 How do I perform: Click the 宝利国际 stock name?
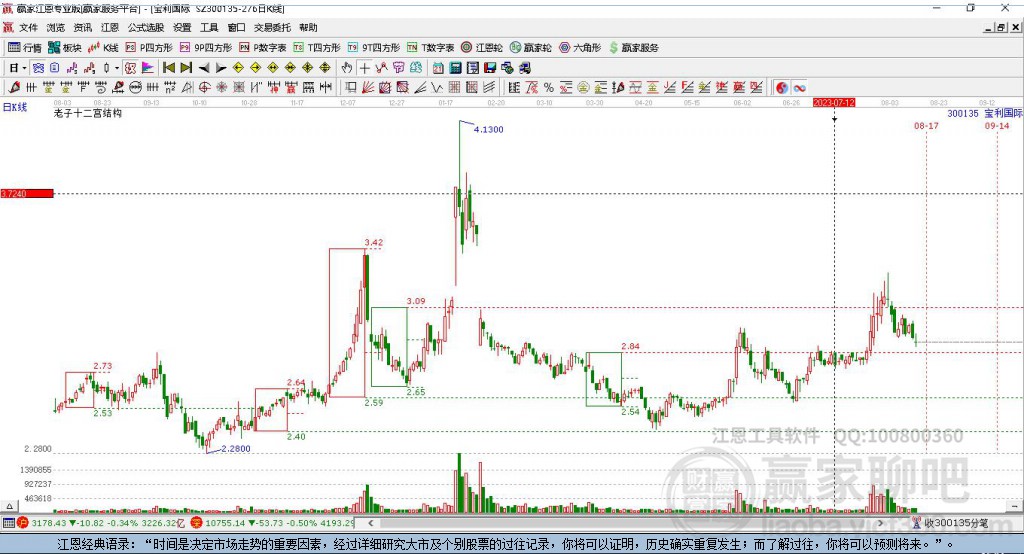coord(1003,113)
